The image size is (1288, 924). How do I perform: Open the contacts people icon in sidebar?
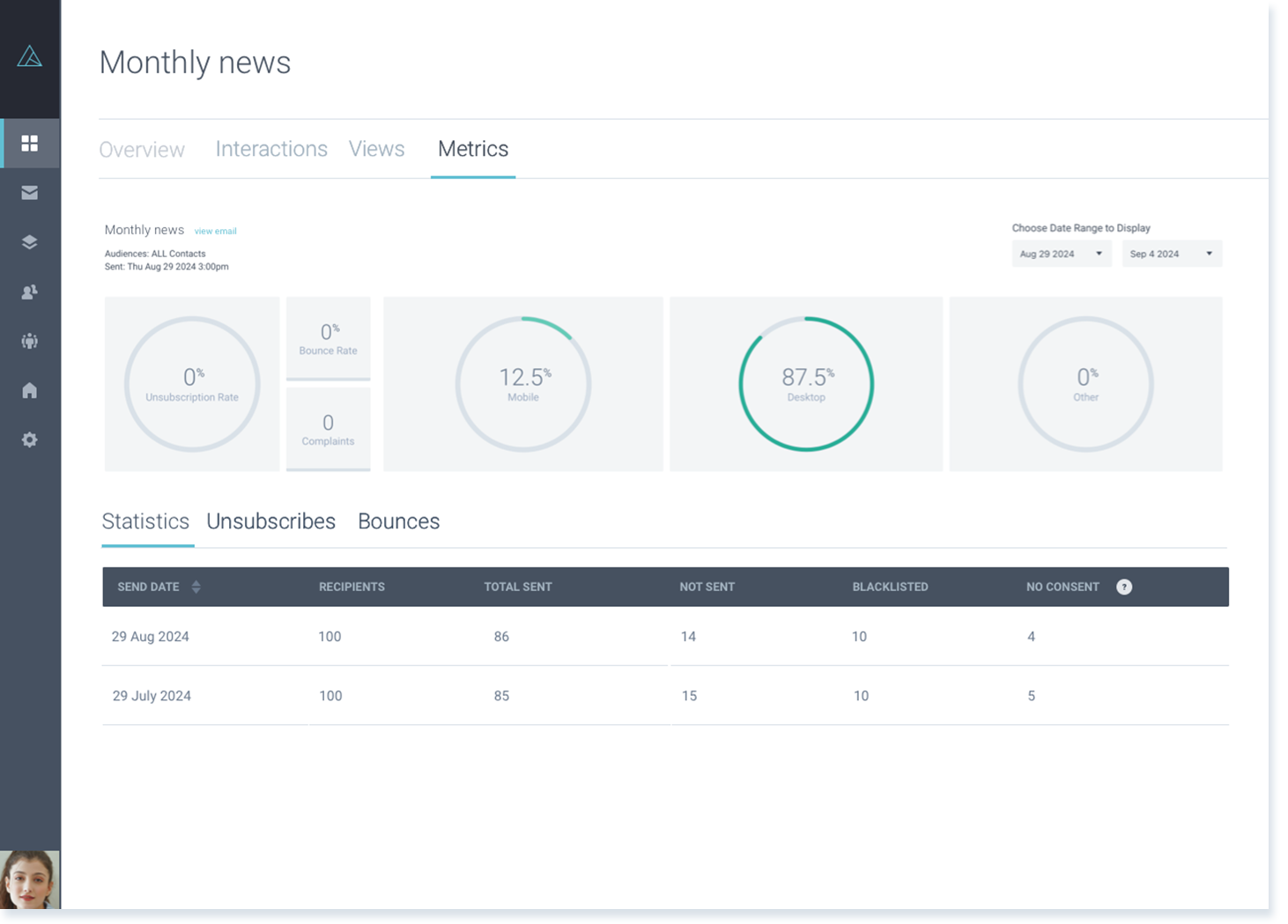30,292
